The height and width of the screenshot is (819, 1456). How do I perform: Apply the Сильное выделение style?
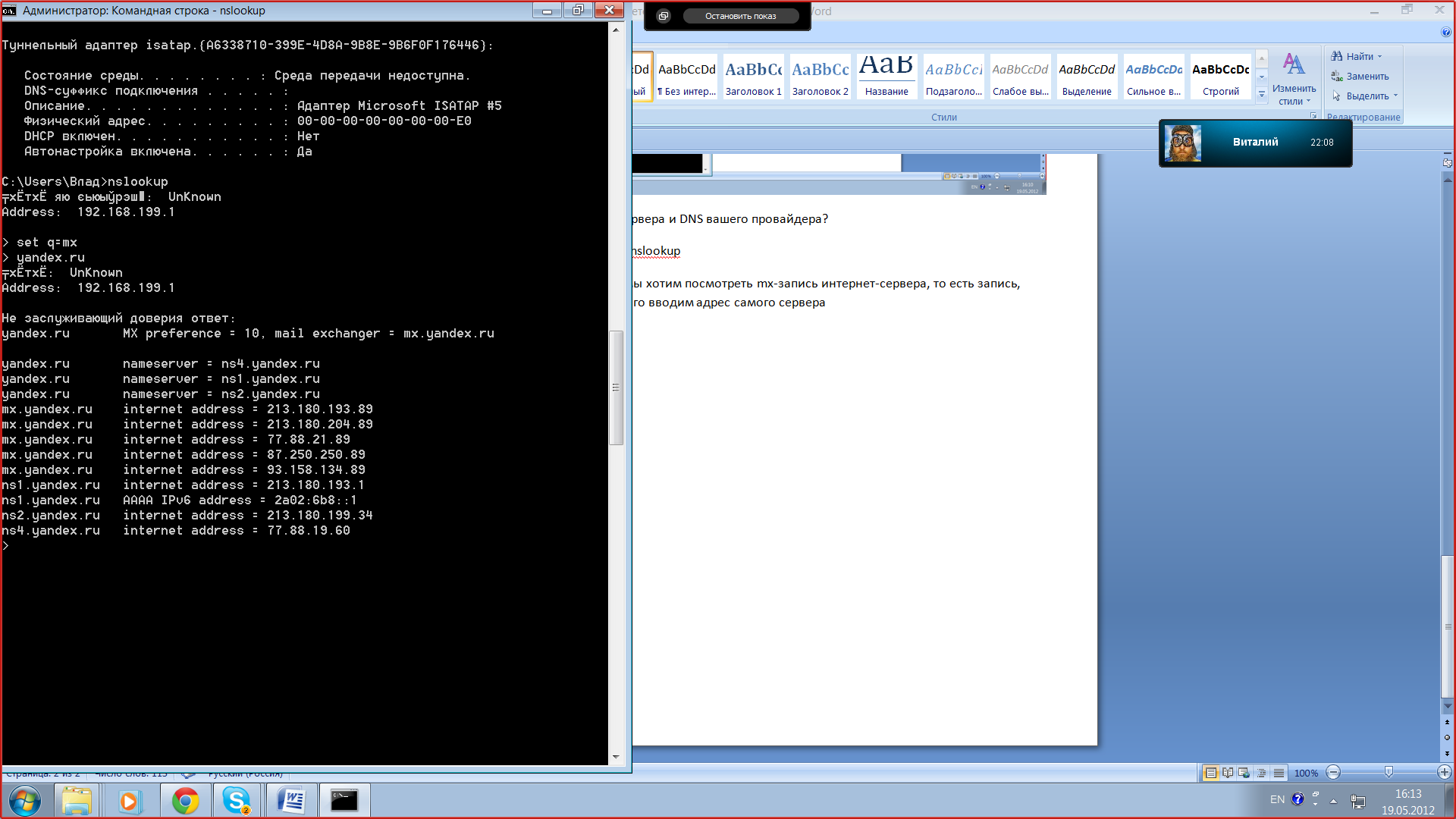pos(1153,77)
